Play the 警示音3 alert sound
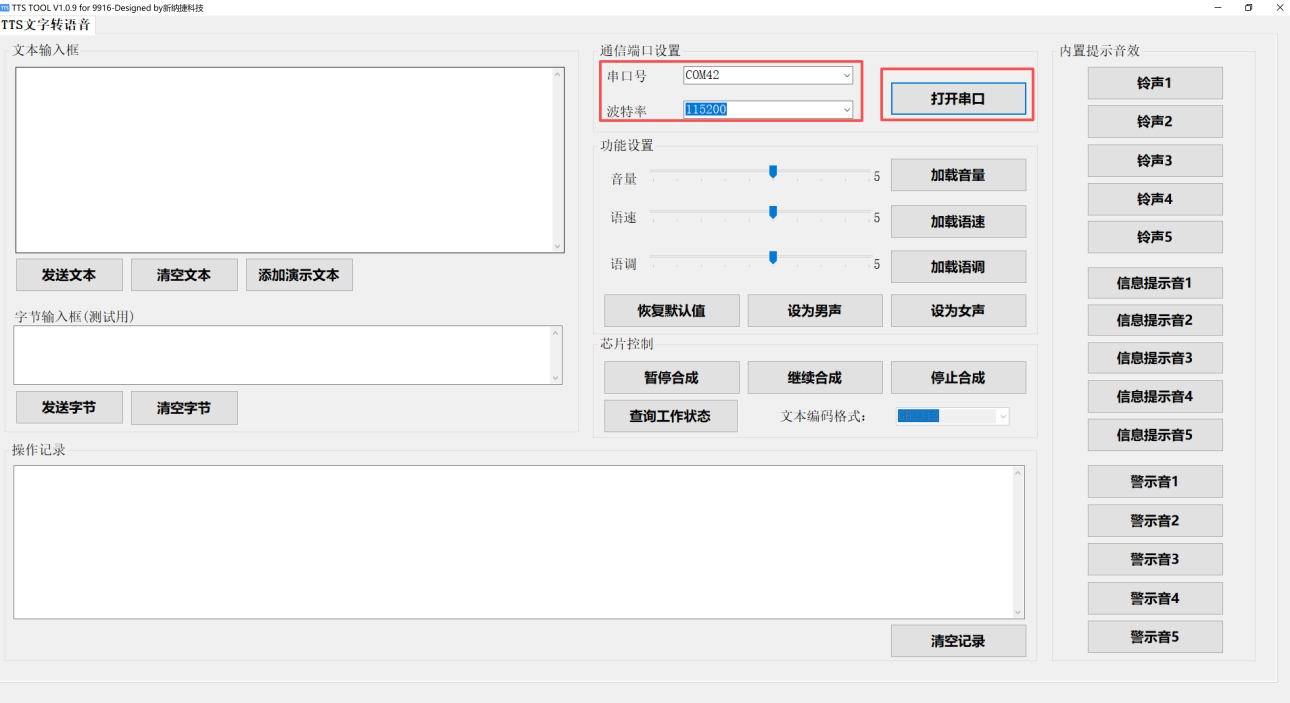This screenshot has height=703, width=1290. 1154,559
